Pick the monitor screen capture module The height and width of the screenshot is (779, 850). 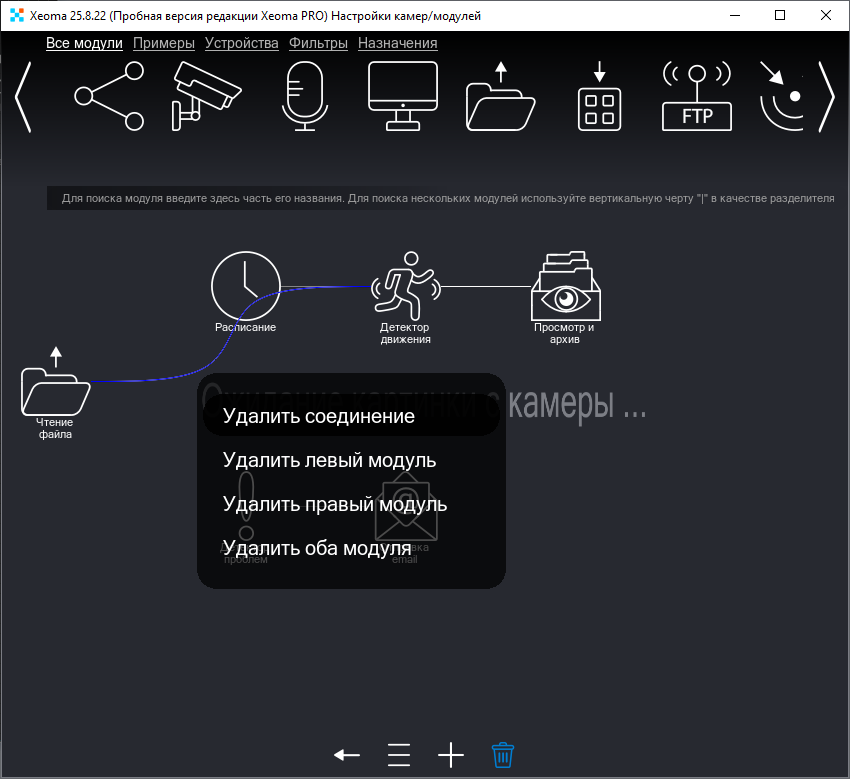(x=402, y=96)
